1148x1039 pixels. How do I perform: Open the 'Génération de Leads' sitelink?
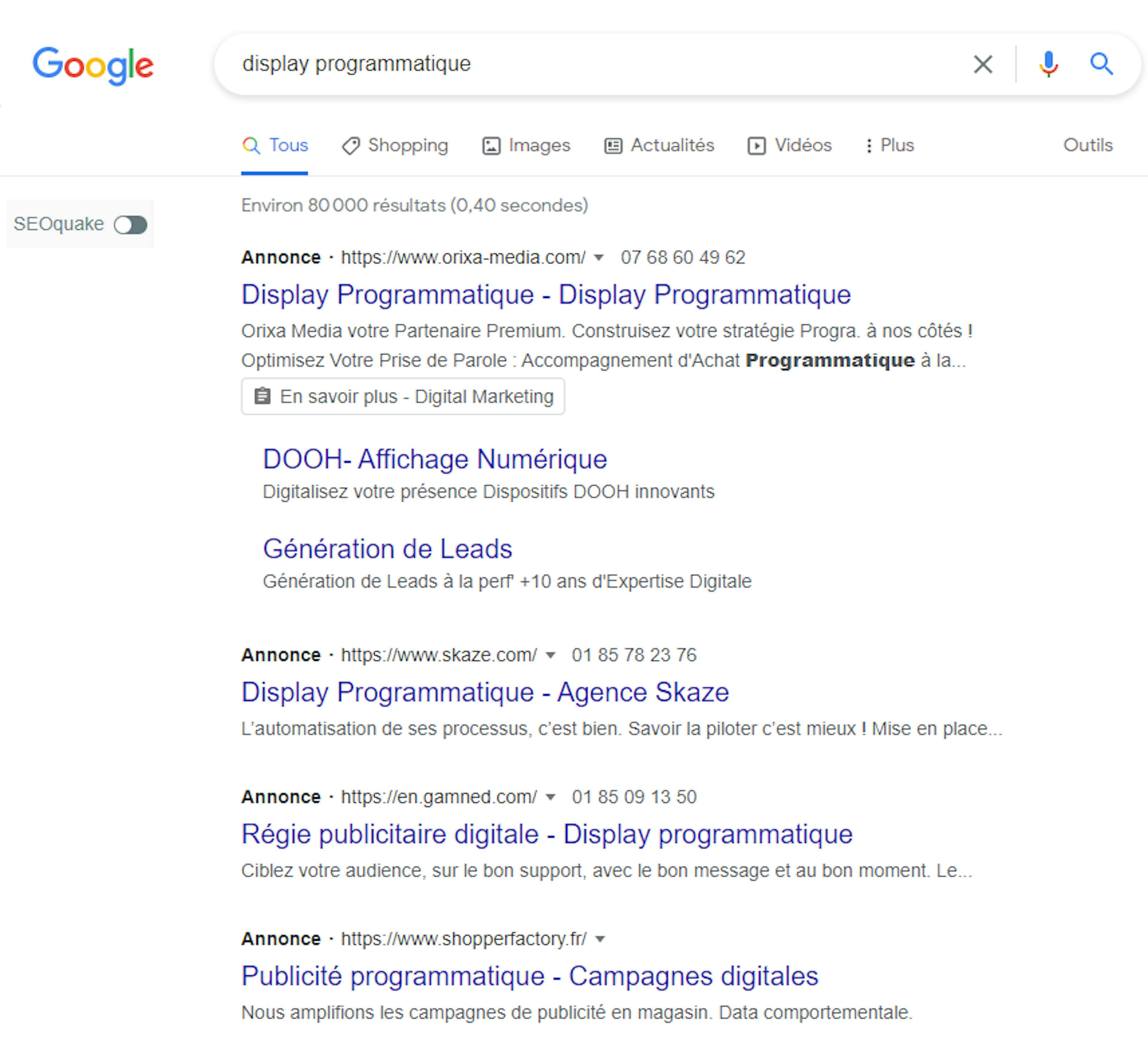point(387,548)
